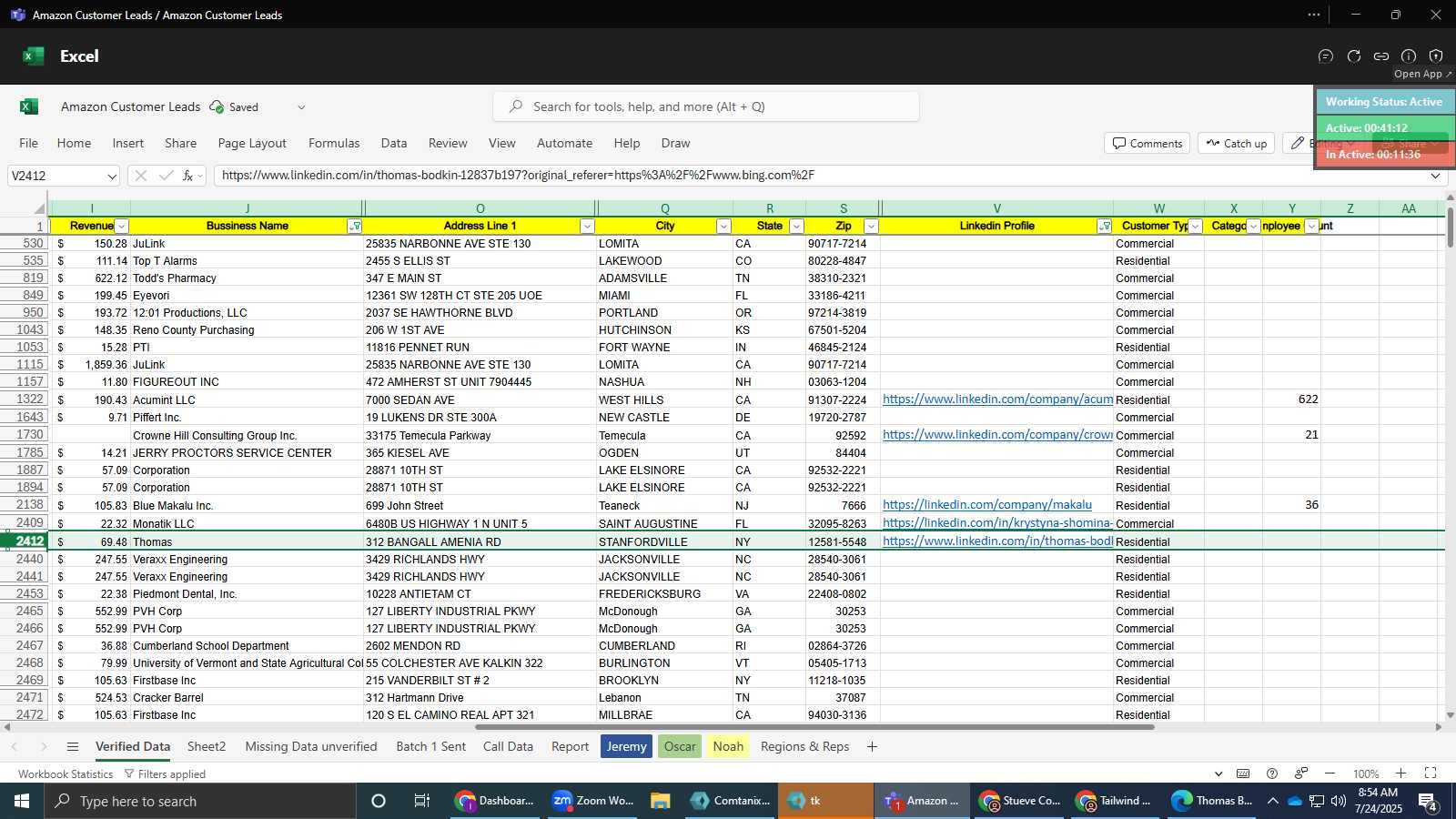
Task: Select the column V header
Action: click(x=996, y=208)
